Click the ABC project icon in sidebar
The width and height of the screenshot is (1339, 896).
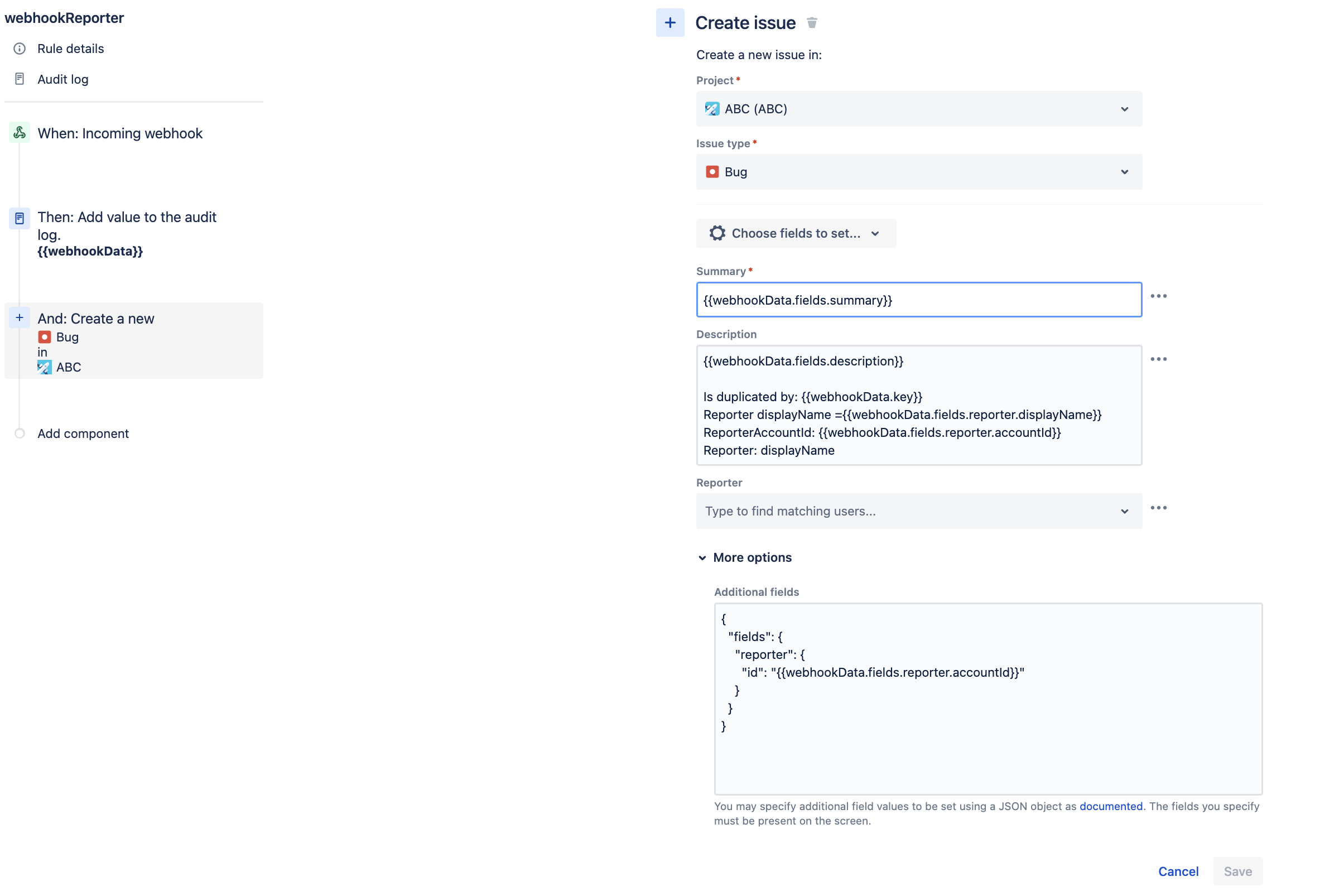click(44, 367)
